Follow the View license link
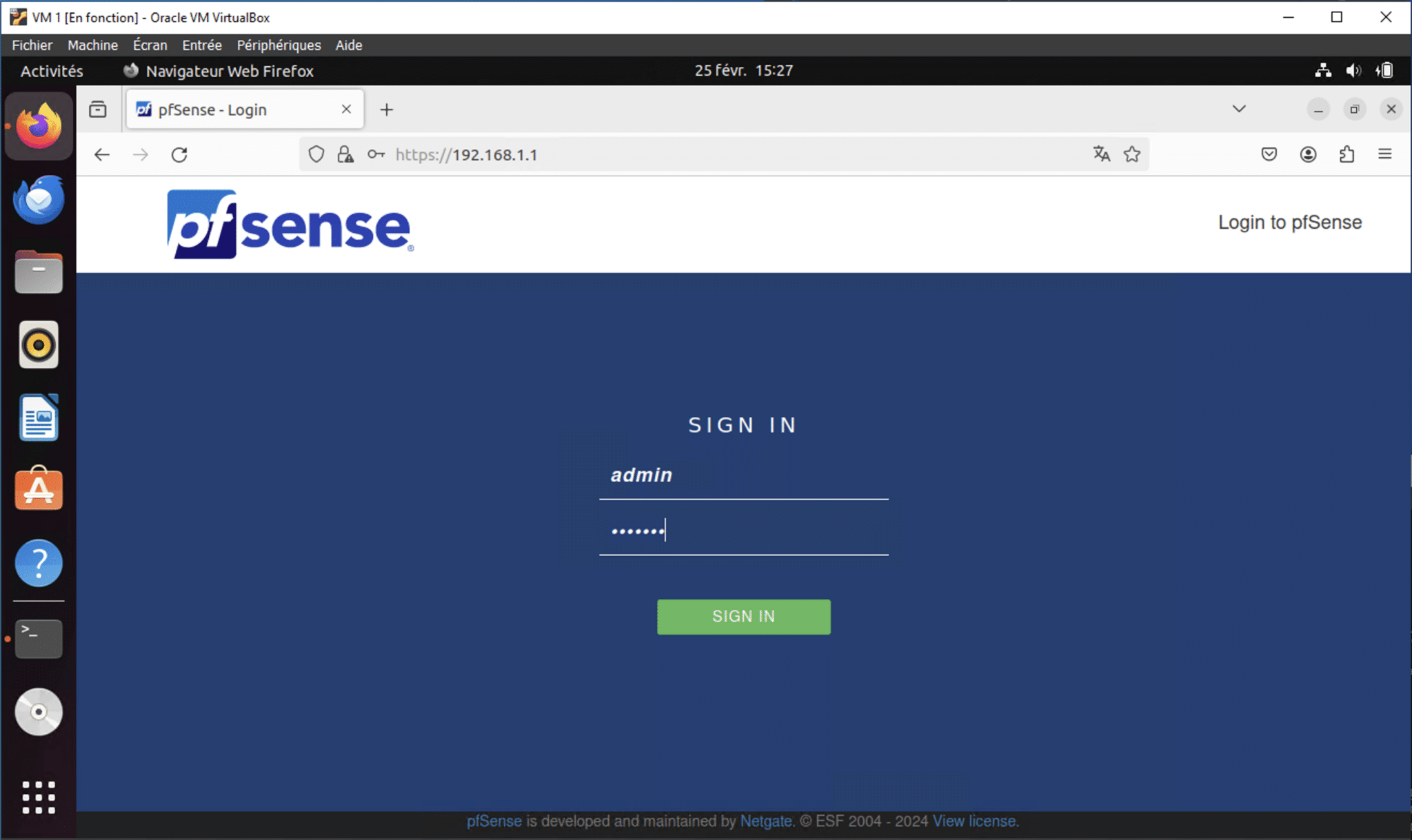 tap(974, 820)
